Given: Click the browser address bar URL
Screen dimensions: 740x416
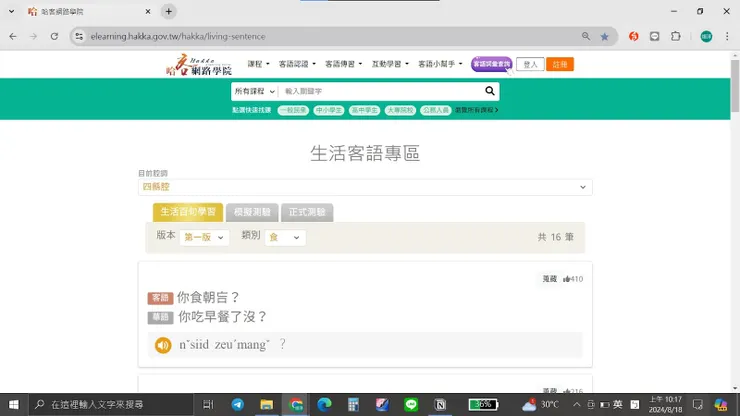Looking at the screenshot, I should click(178, 36).
